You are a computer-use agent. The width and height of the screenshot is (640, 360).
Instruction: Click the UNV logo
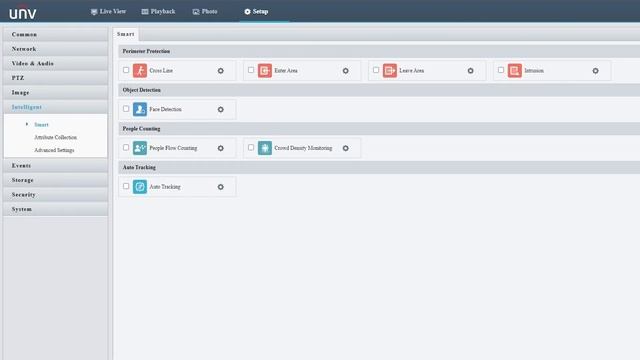23,13
